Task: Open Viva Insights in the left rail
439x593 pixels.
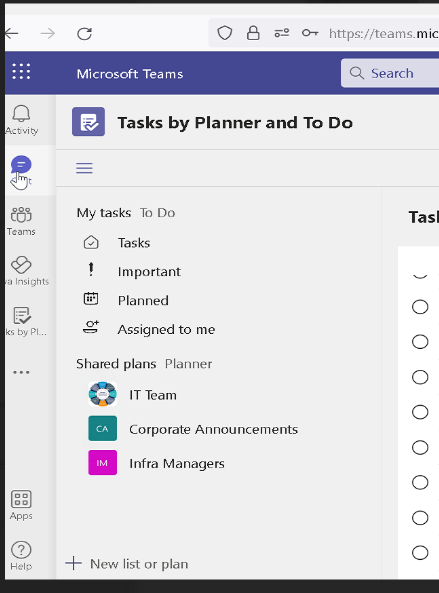Action: coord(26,271)
